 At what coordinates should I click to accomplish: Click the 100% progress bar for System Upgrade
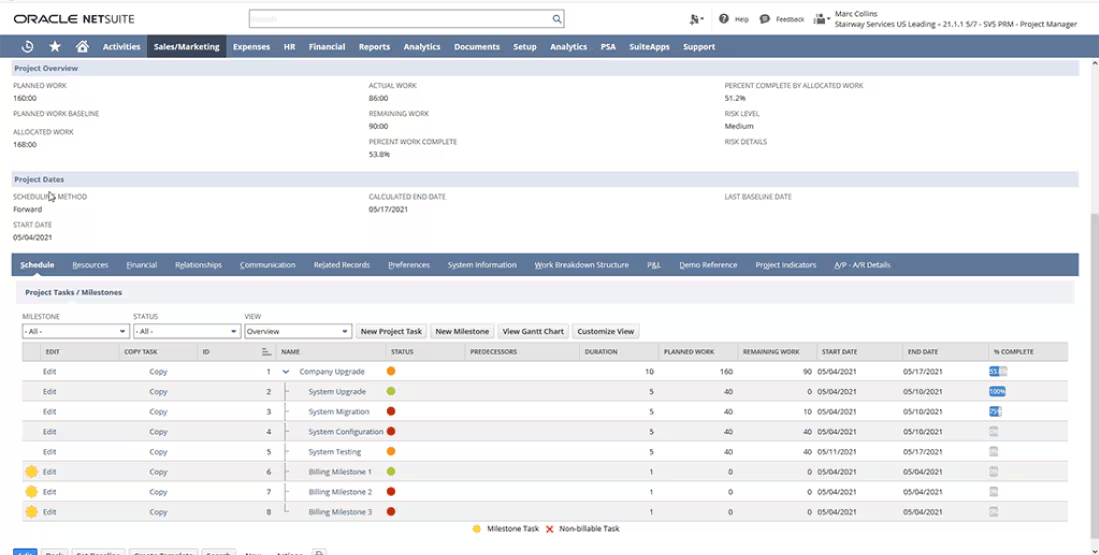point(997,391)
